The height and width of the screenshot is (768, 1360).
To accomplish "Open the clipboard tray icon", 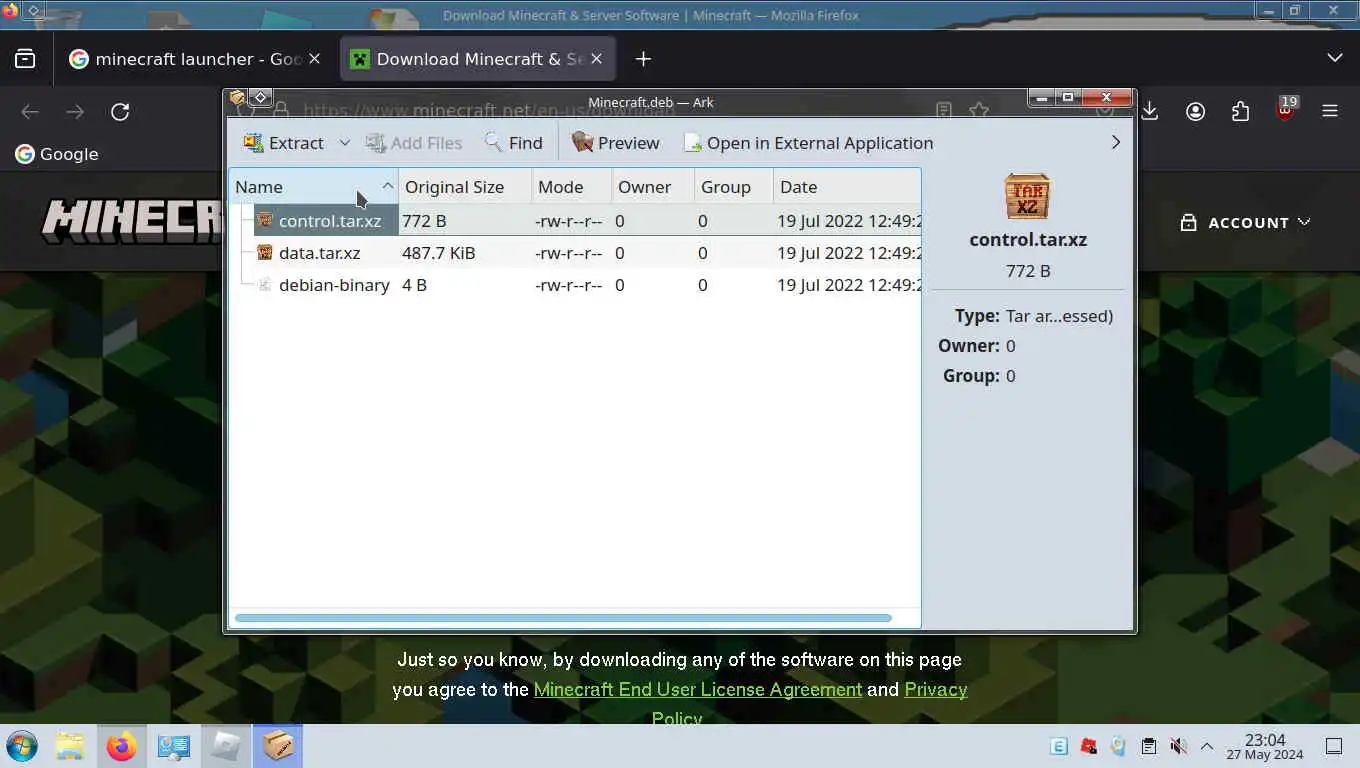I will pyautogui.click(x=1149, y=746).
